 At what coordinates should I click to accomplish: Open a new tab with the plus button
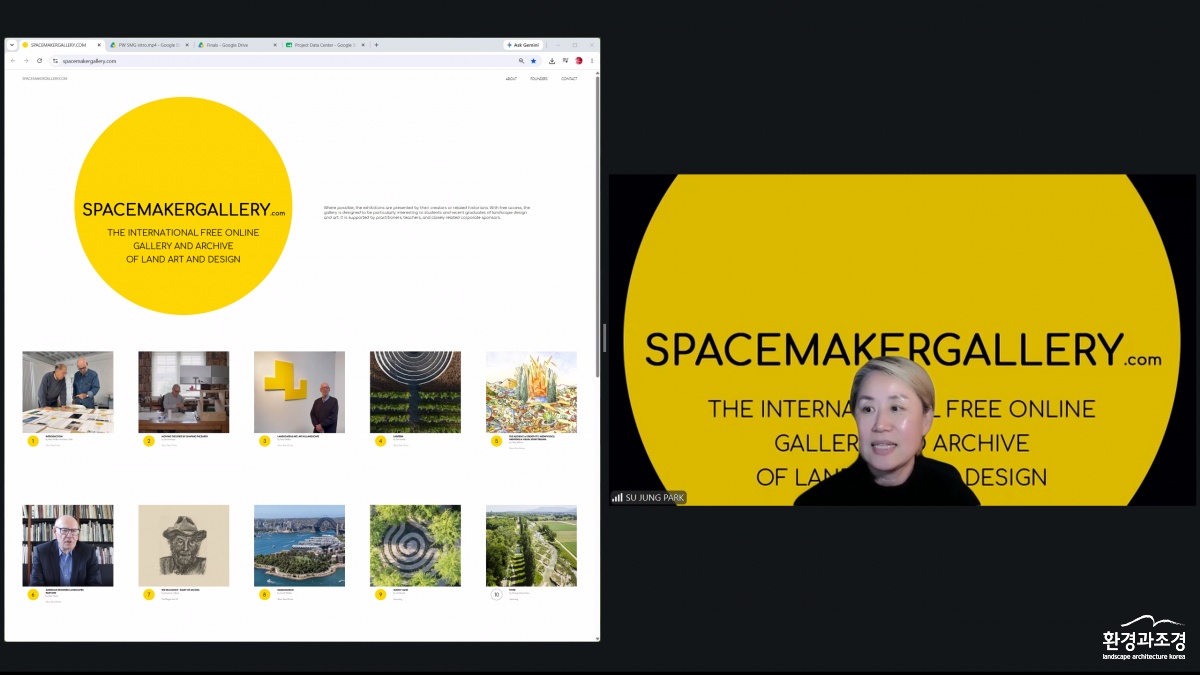376,45
